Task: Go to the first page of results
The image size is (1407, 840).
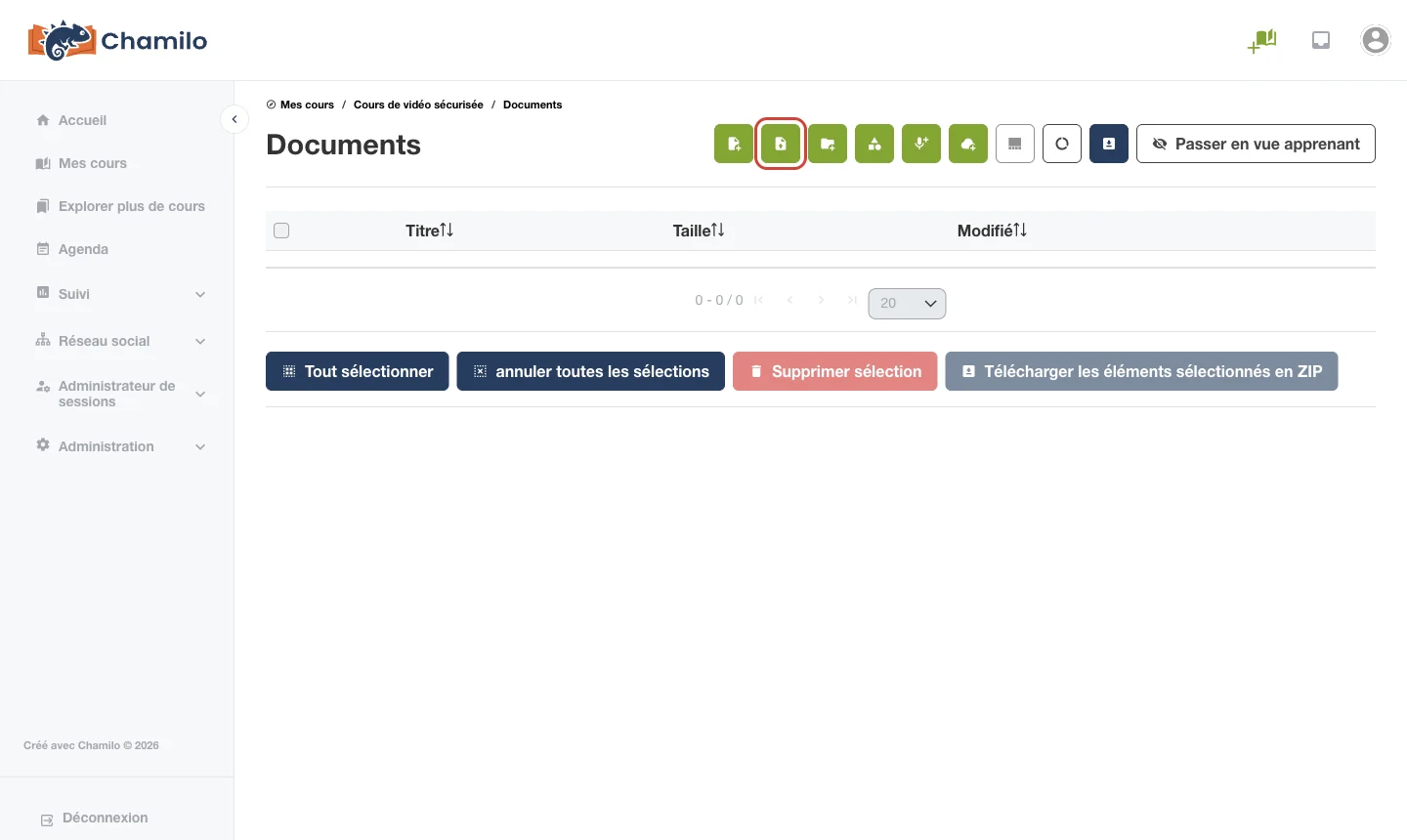Action: tap(759, 300)
